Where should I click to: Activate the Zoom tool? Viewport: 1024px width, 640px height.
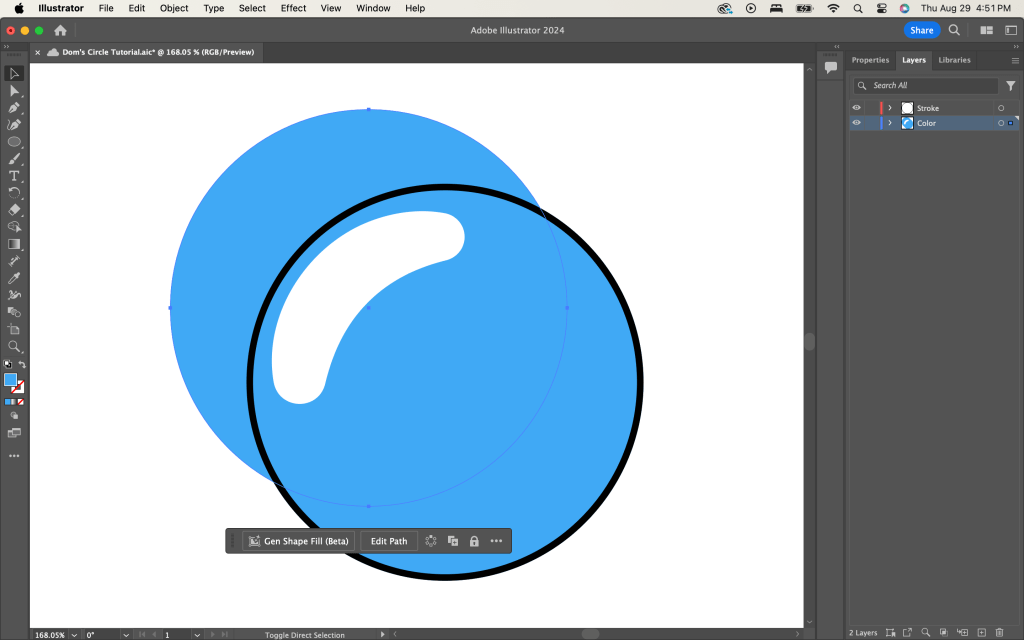tap(14, 346)
